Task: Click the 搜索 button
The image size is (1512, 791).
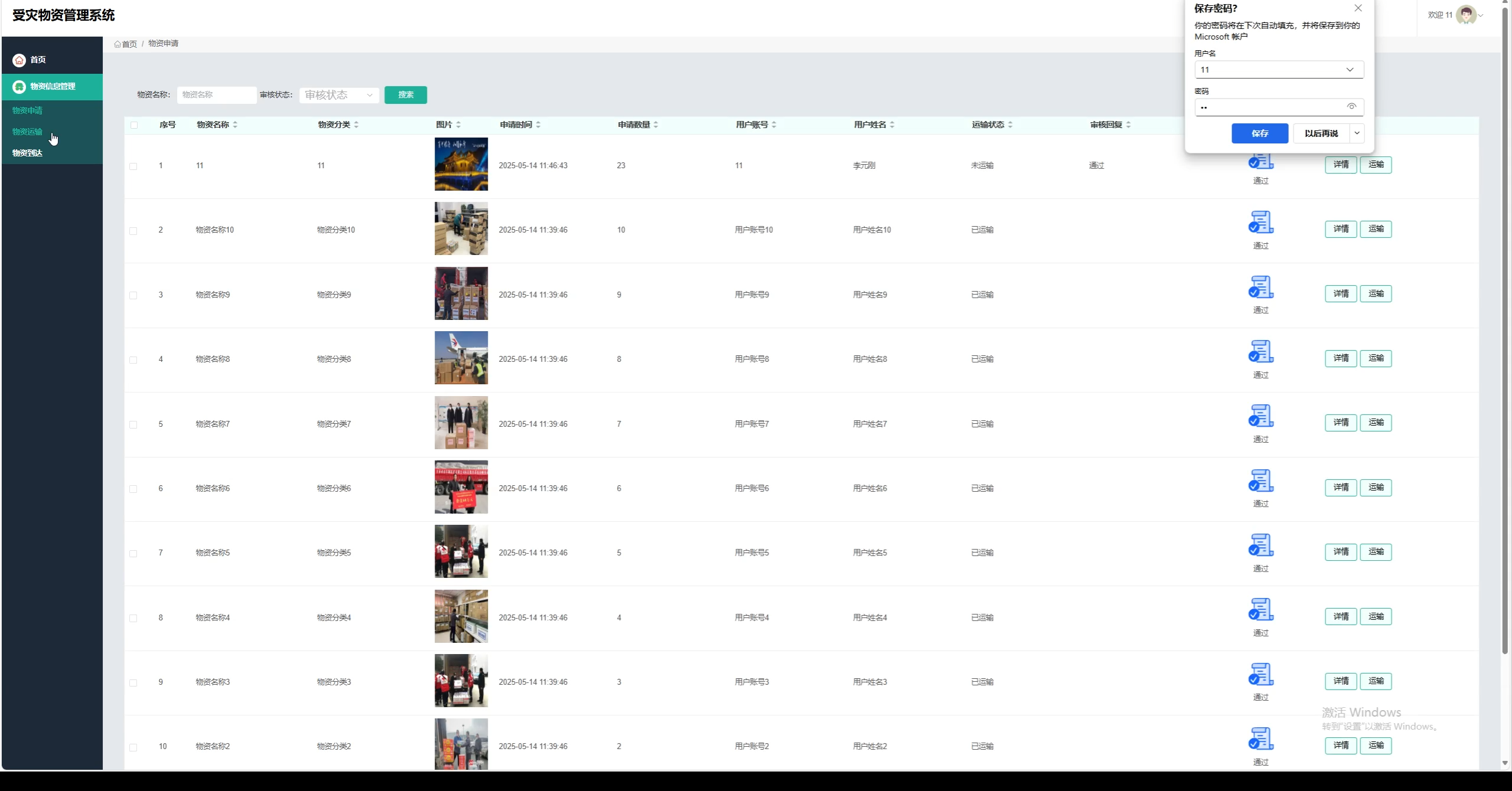Action: click(x=406, y=95)
